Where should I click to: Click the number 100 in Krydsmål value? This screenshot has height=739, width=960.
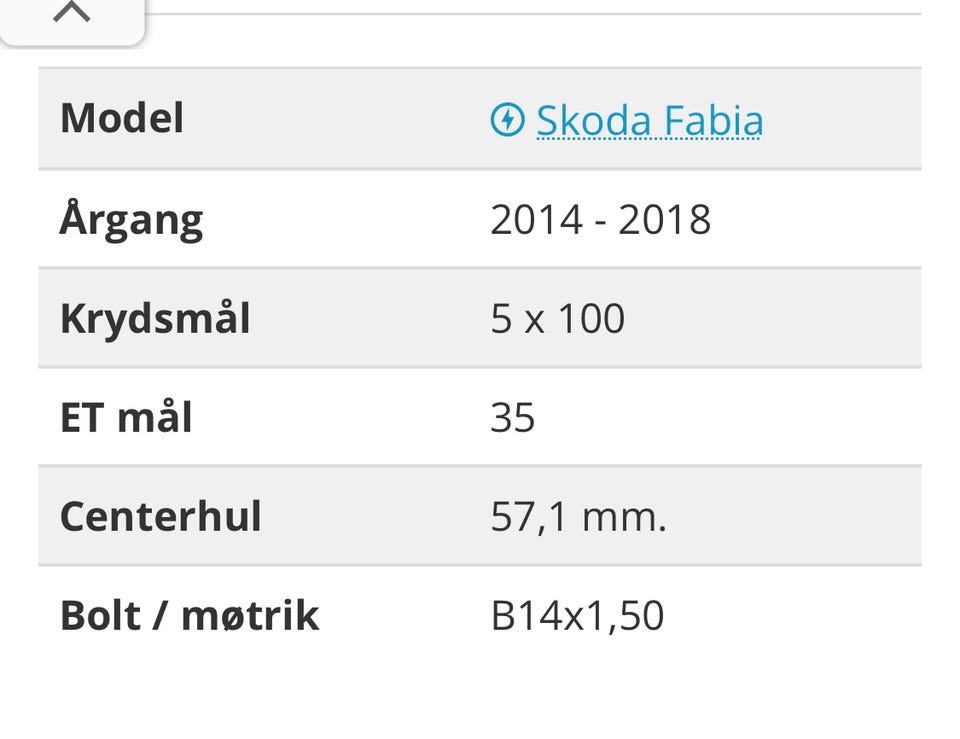tap(591, 318)
